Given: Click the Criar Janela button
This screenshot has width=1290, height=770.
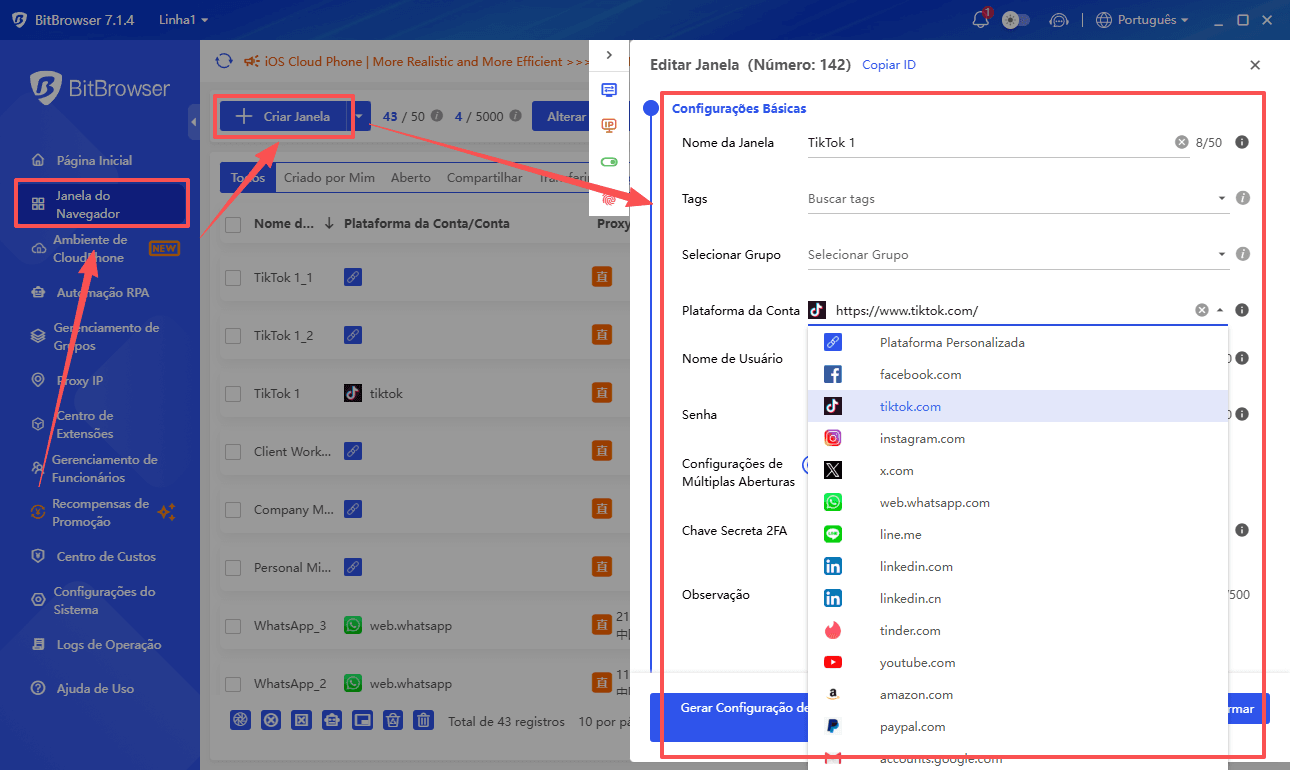Looking at the screenshot, I should [282, 116].
